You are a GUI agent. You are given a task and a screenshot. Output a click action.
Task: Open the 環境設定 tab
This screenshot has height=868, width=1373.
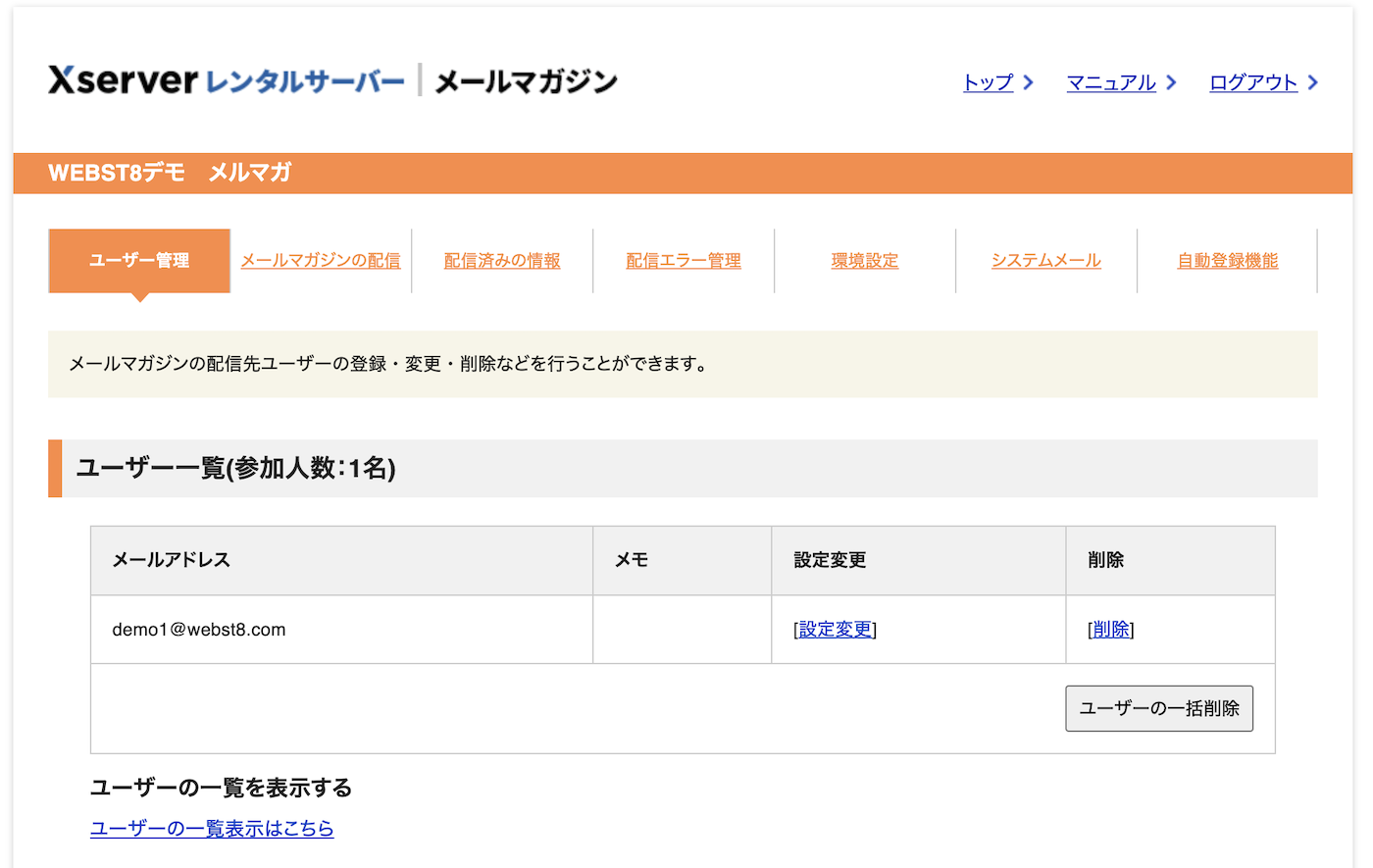[865, 261]
